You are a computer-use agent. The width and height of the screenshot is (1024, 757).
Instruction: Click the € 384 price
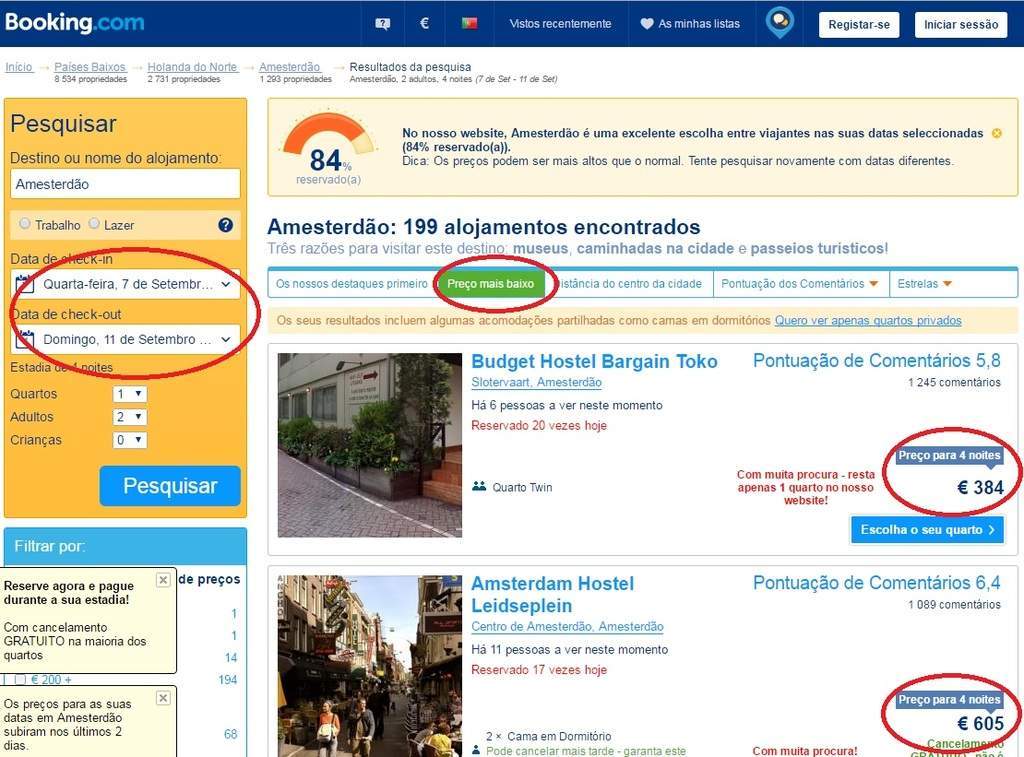980,488
